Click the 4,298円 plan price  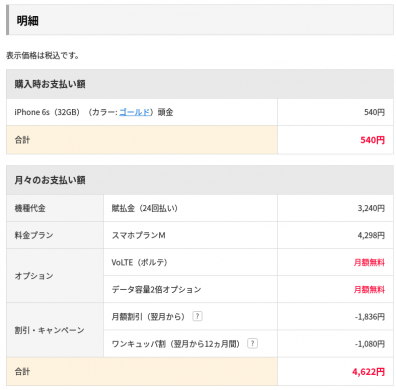click(371, 235)
